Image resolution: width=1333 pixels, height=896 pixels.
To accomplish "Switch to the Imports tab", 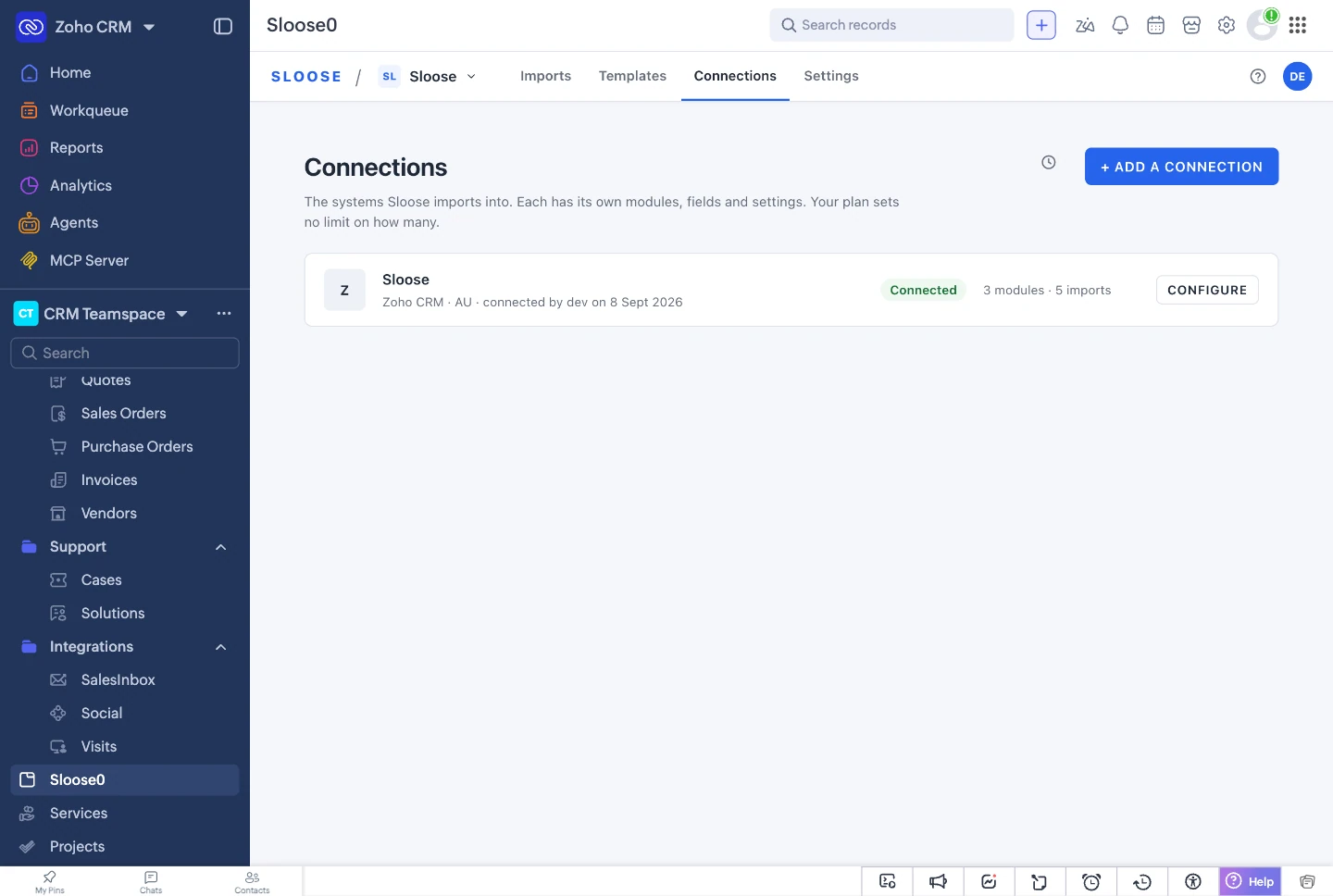I will pyautogui.click(x=545, y=76).
